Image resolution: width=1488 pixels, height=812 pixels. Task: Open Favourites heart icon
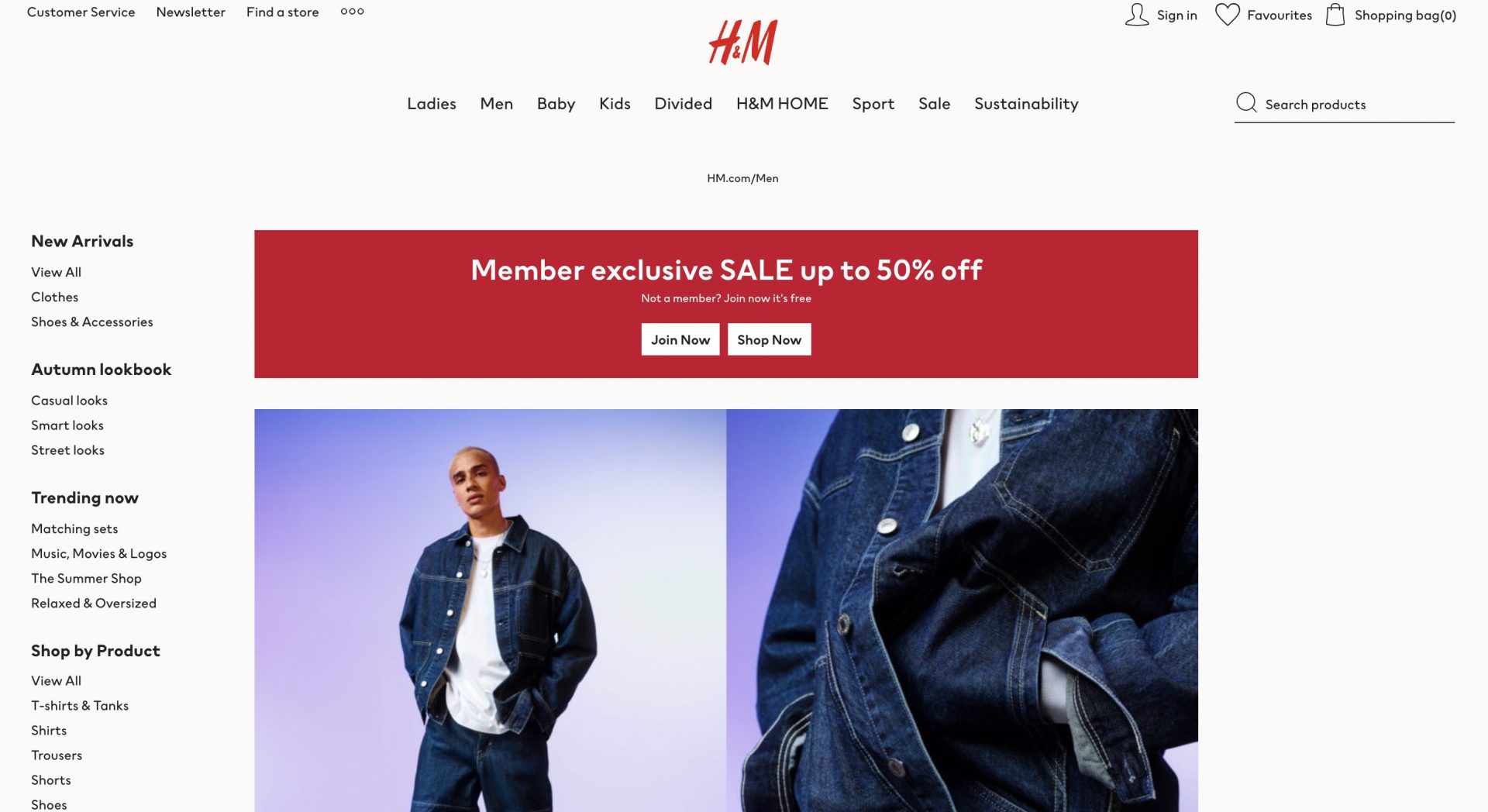(1227, 15)
